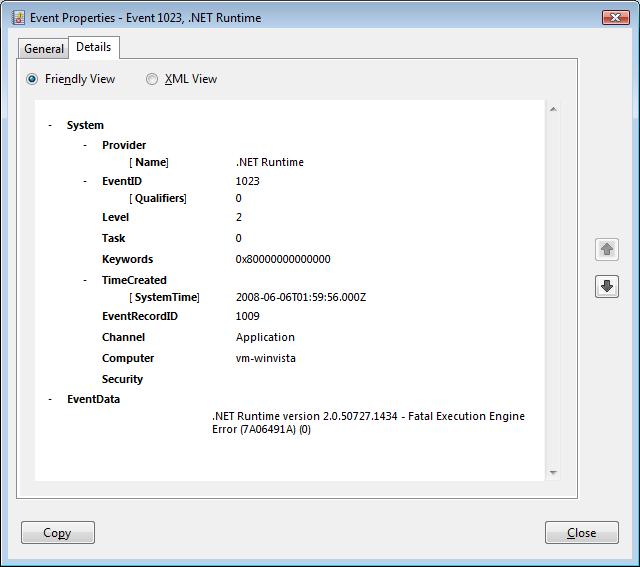Viewport: 640px width, 567px height.
Task: Click the EventID value 1023
Action: tap(247, 181)
